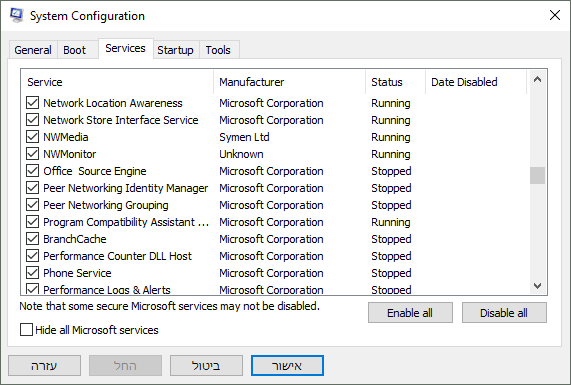Click the services list scrollbar thumb

[537, 176]
